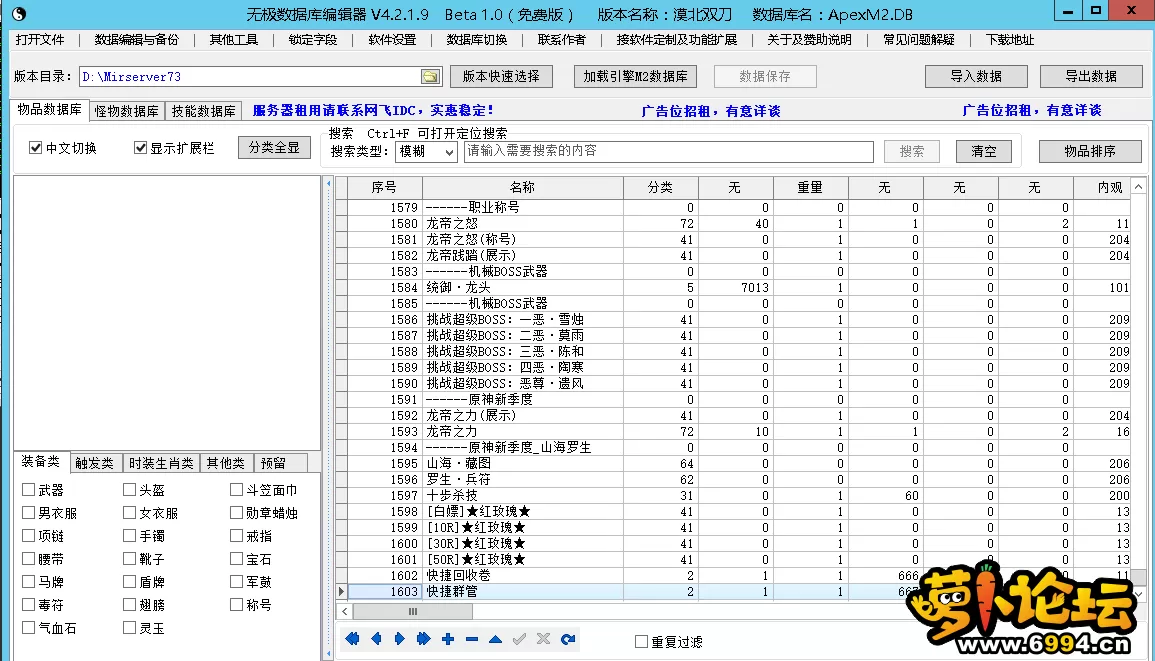Click the horizontal scrollbar thumb under table
Screen dimensions: 1155x661
point(412,612)
